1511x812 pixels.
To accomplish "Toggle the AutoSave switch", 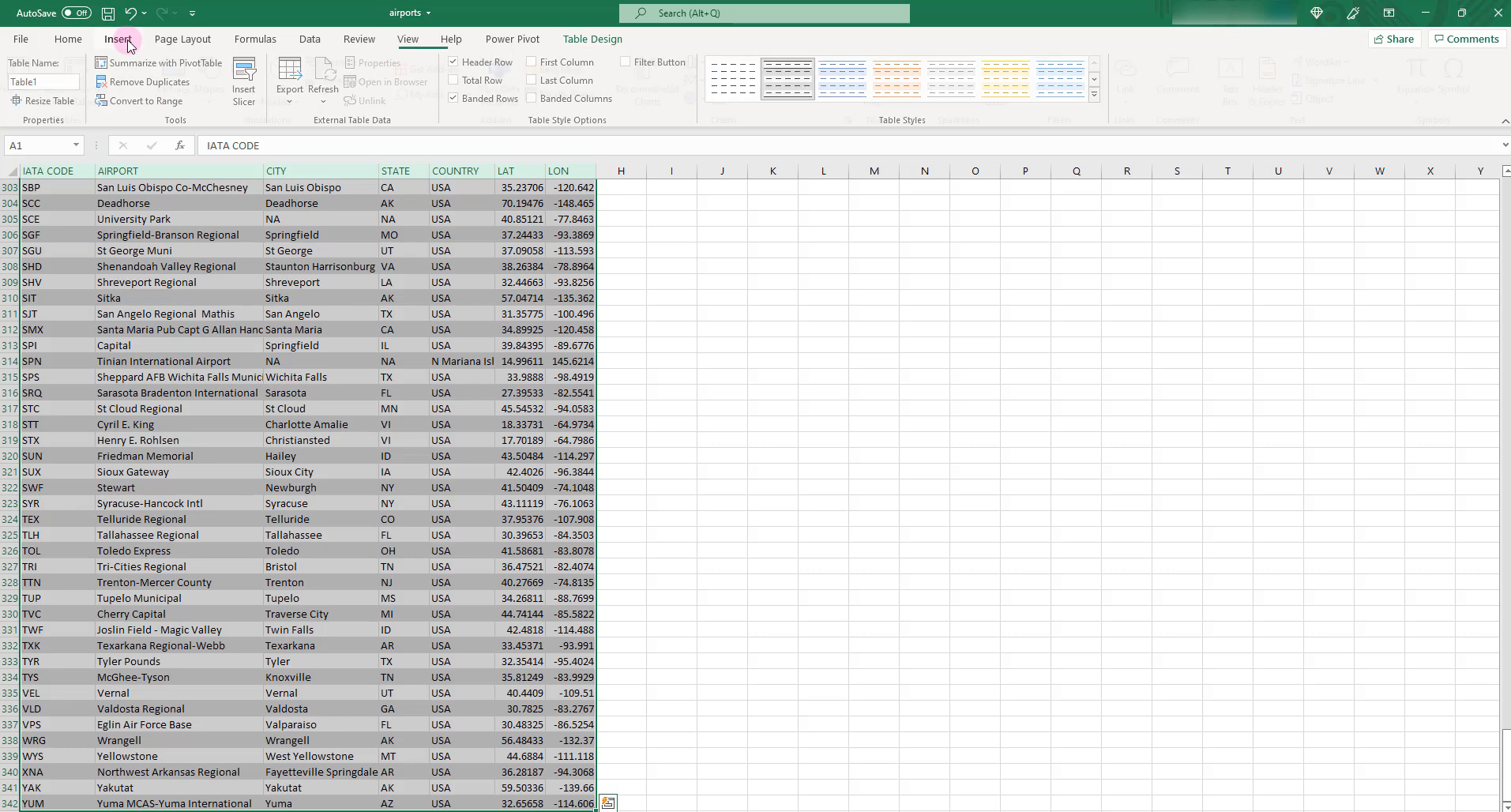I will coord(77,13).
